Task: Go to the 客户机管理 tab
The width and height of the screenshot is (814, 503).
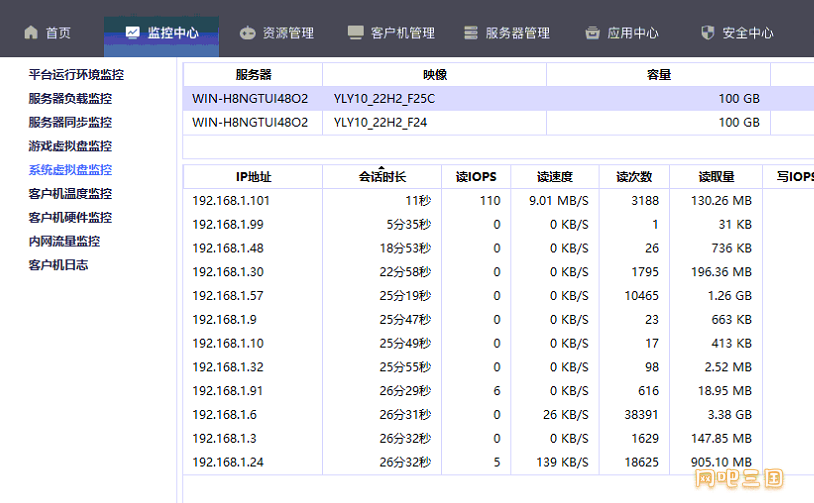Action: (x=391, y=33)
